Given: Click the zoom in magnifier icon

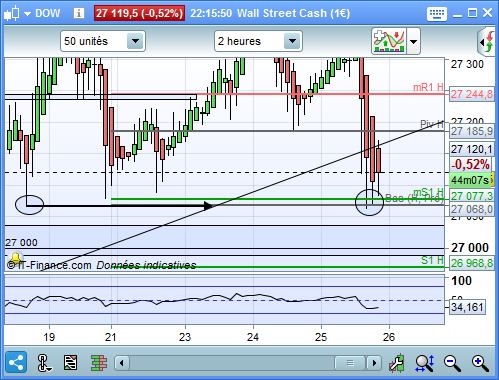Looking at the screenshot, I should 480,363.
